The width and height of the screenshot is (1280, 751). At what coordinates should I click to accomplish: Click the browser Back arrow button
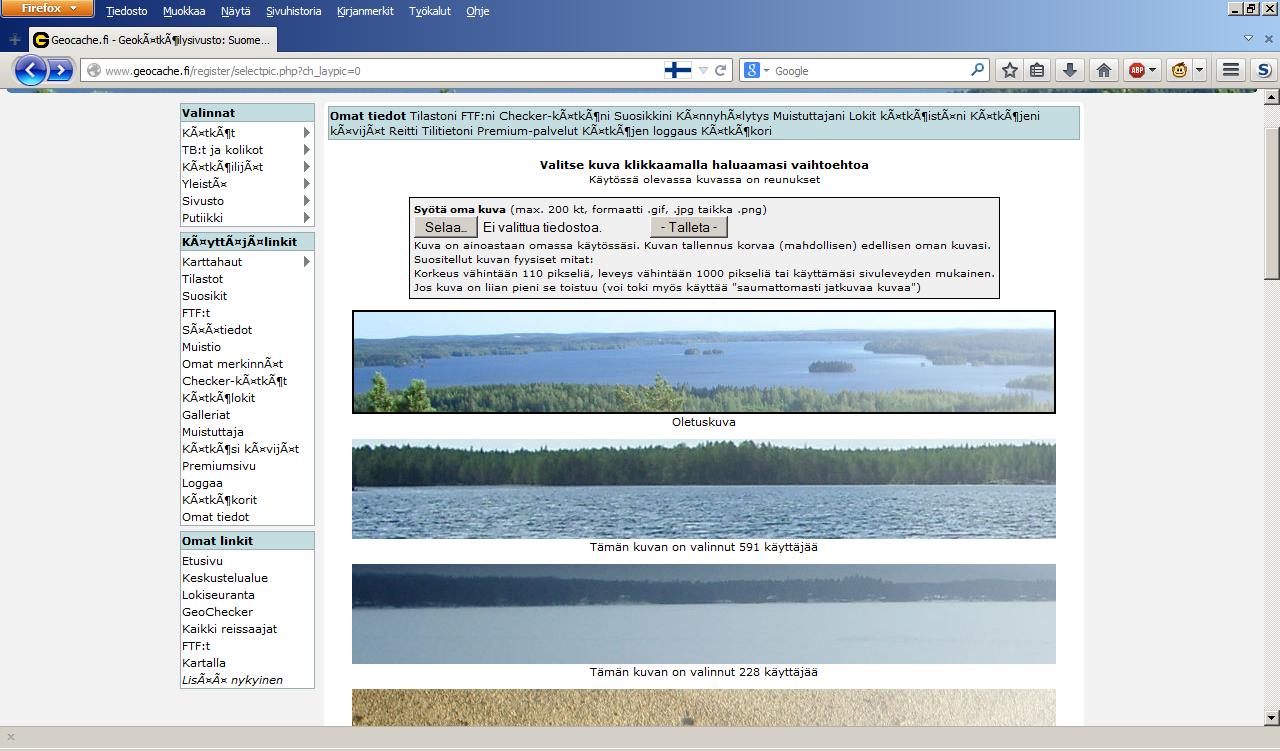(x=30, y=70)
